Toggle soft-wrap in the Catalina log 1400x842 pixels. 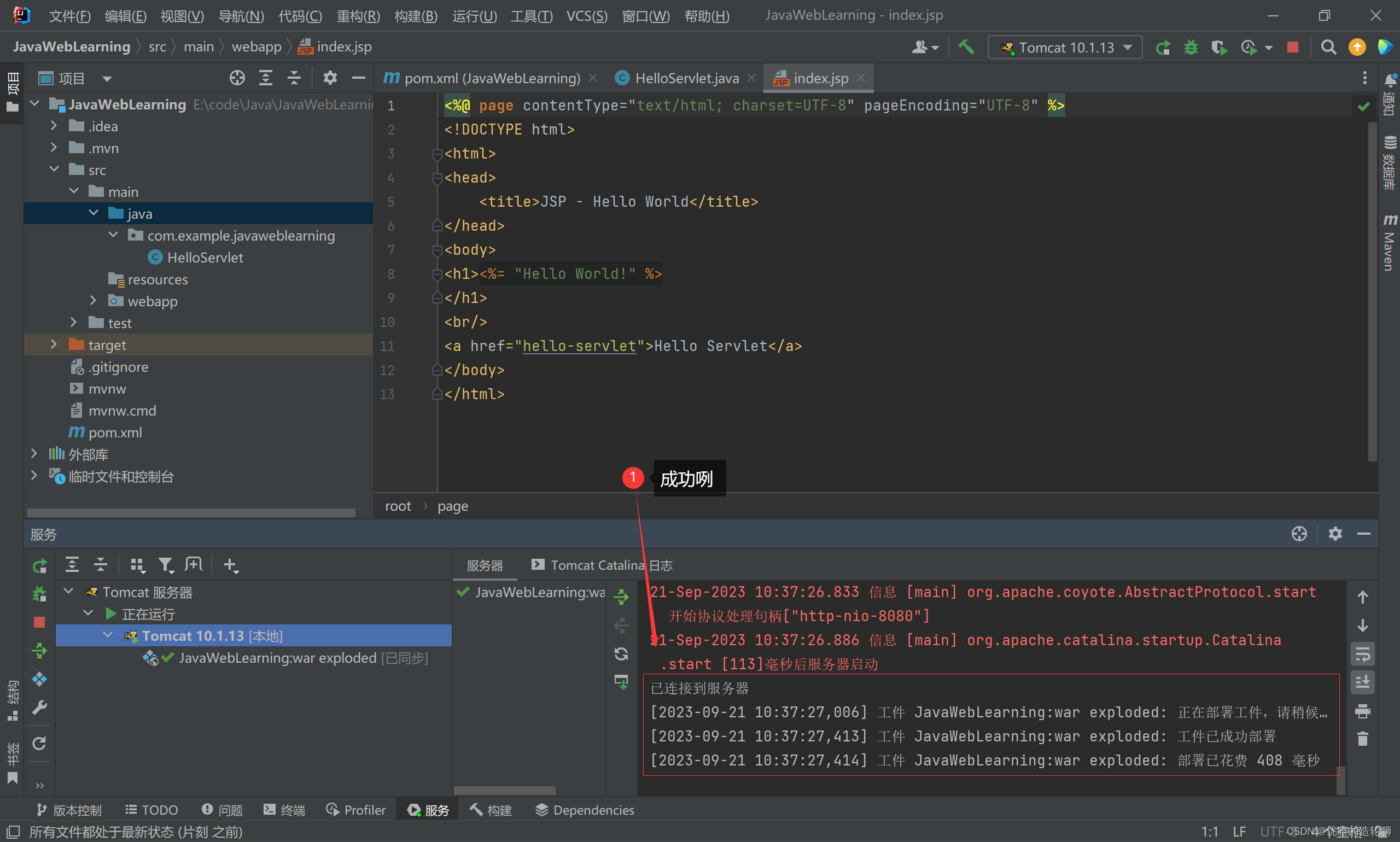[1363, 653]
